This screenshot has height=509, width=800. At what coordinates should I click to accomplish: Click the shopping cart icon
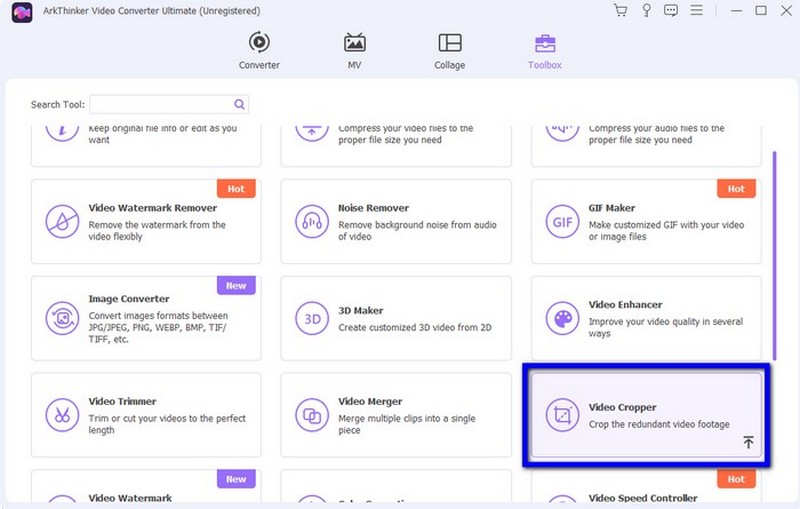click(620, 10)
